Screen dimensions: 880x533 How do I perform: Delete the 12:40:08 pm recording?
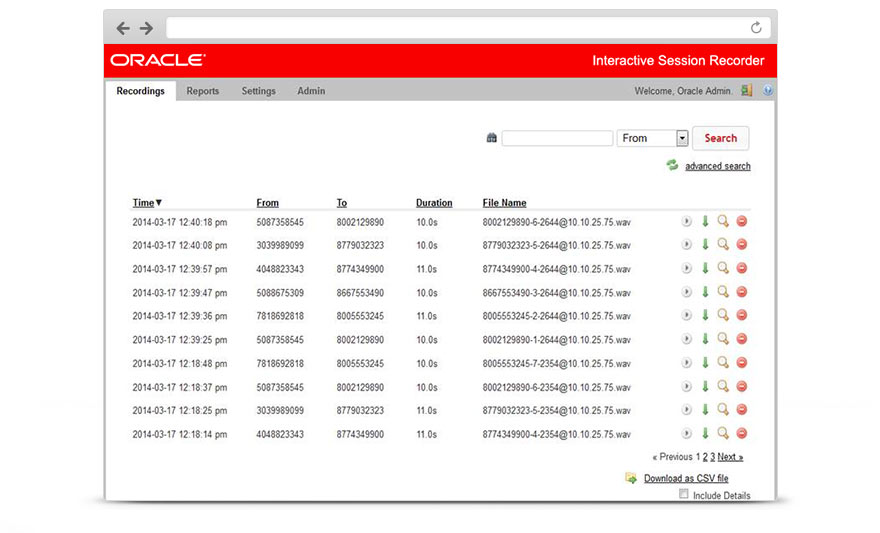tap(742, 245)
